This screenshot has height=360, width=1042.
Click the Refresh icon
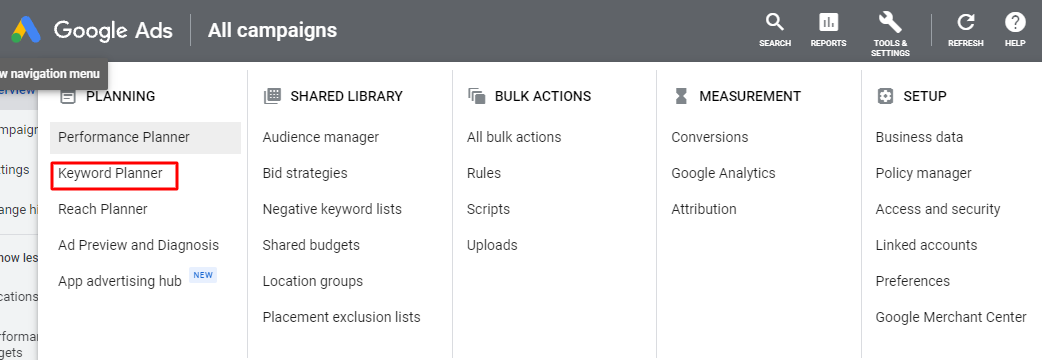(966, 23)
